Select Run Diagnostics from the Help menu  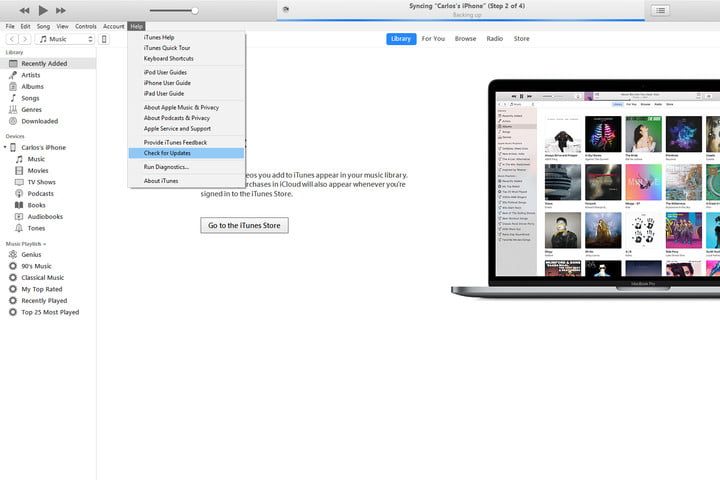[166, 167]
